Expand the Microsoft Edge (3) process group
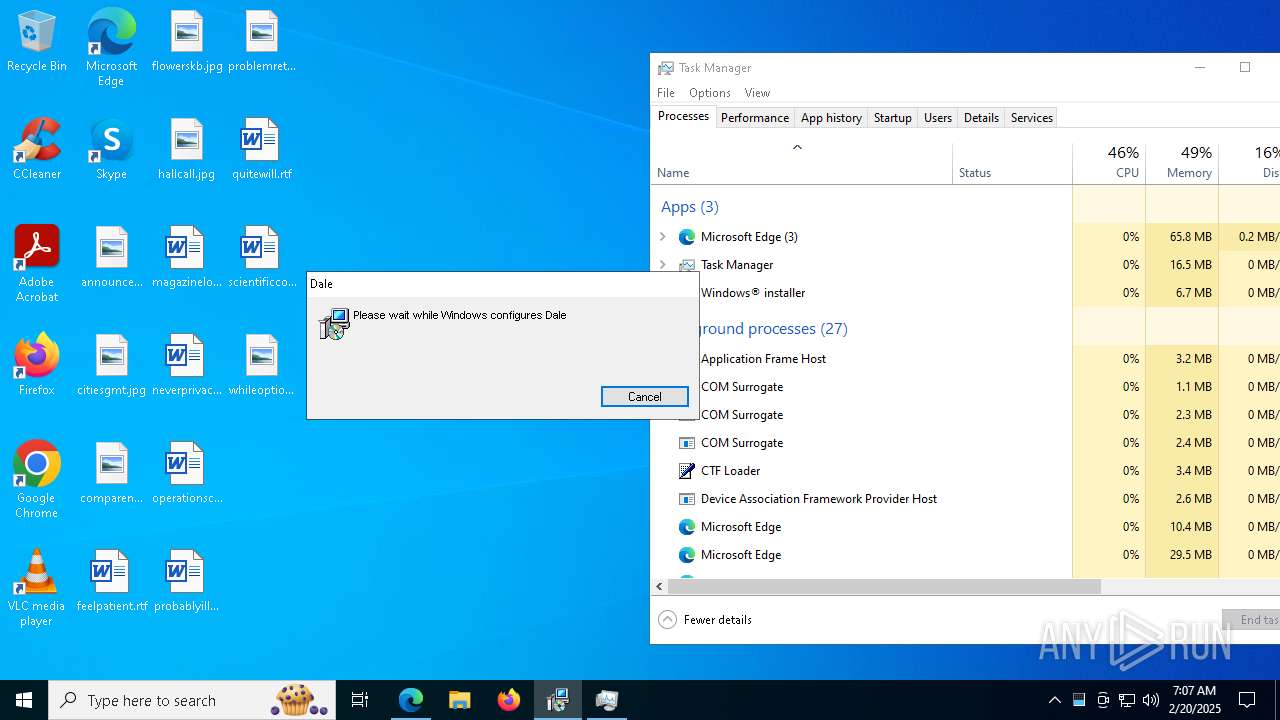Viewport: 1280px width, 720px height. pos(662,237)
